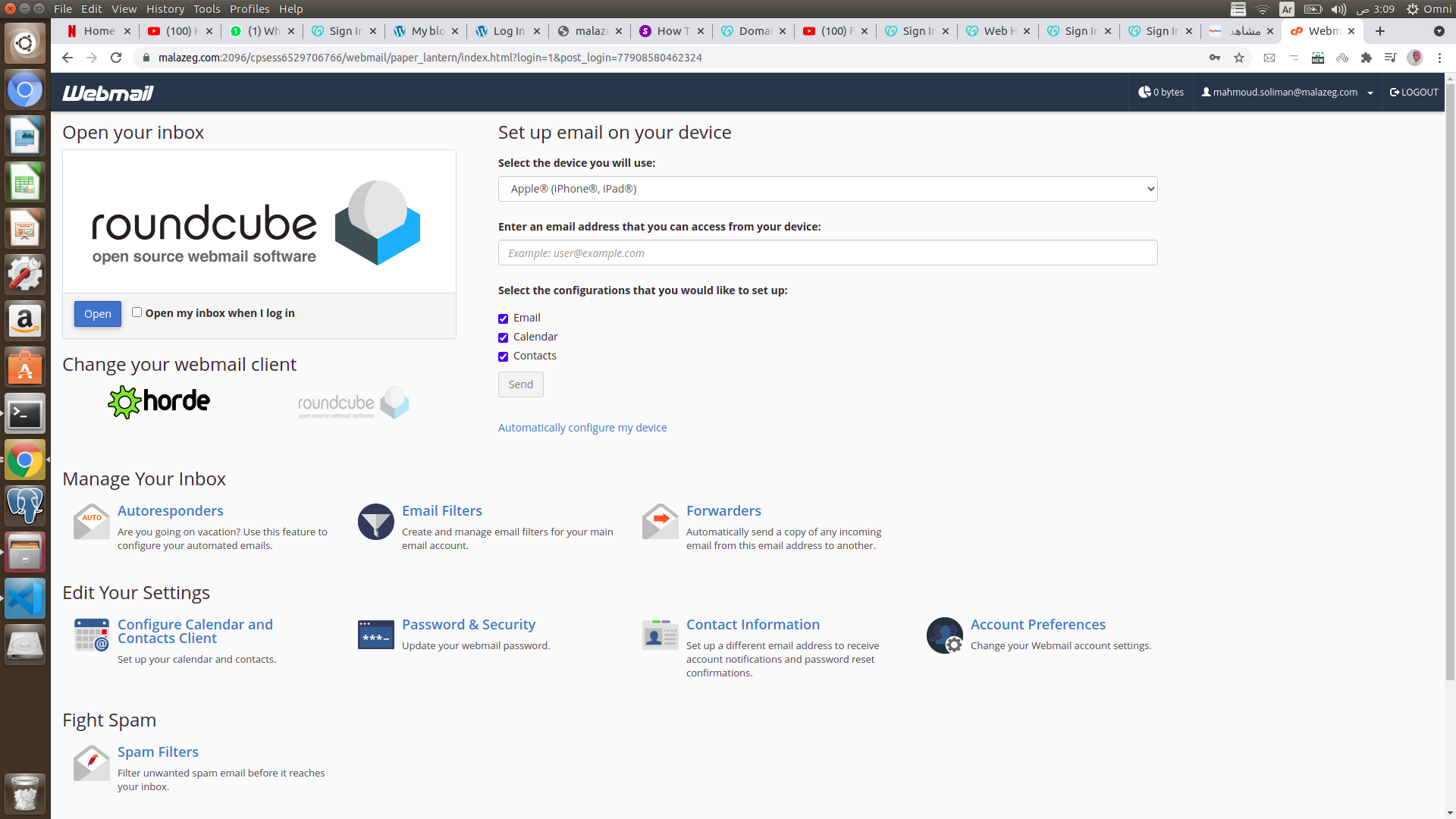Click the browser profile avatar
The image size is (1456, 819).
tap(1415, 58)
